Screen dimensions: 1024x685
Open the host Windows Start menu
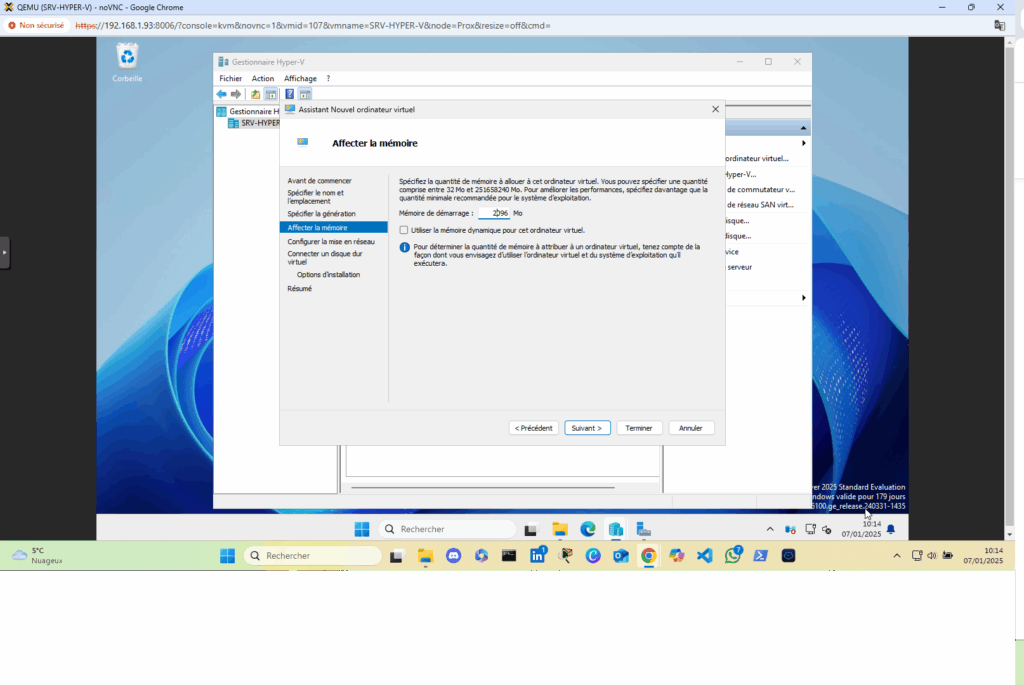227,556
